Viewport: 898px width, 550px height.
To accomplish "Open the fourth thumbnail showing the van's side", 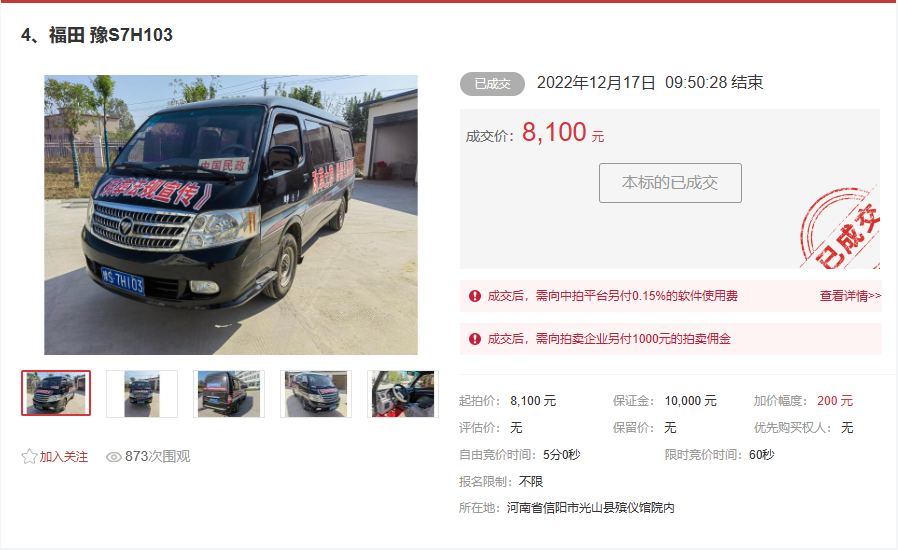I will 316,394.
